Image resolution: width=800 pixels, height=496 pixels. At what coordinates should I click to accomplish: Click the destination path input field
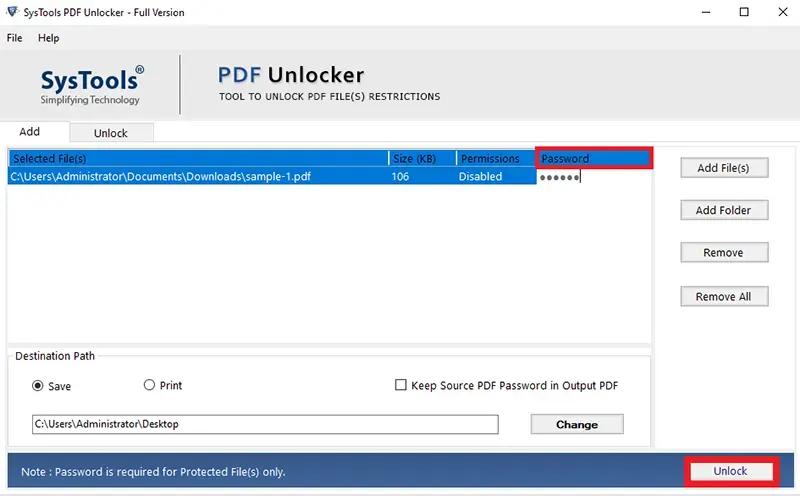(x=265, y=424)
